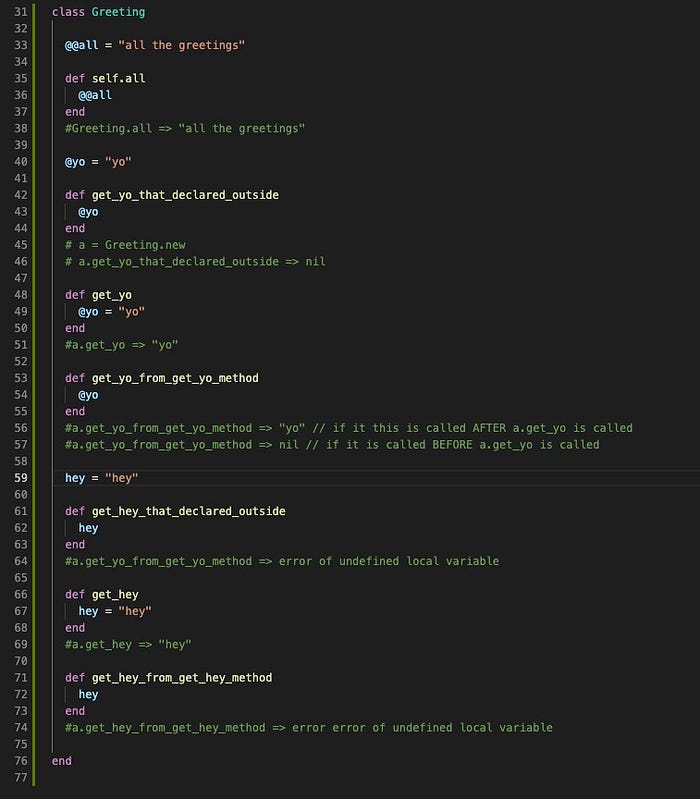
Task: Click the class keyword on line 31
Action: click(68, 12)
